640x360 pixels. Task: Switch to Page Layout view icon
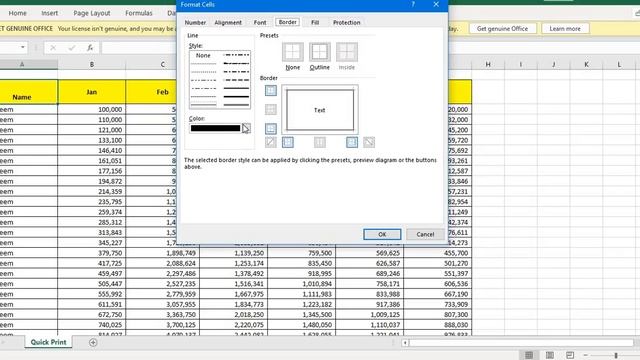click(550, 355)
